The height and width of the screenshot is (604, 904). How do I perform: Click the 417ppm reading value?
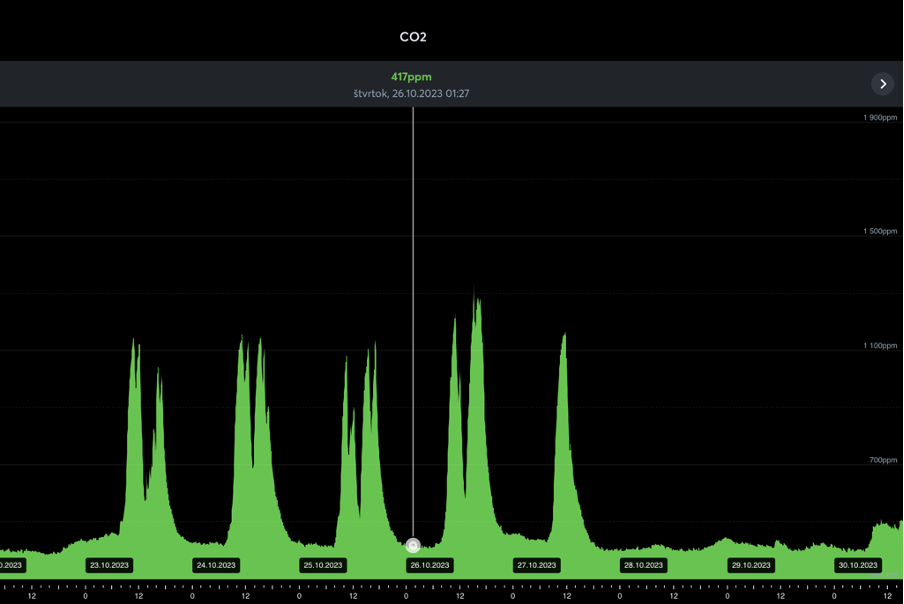click(x=411, y=77)
